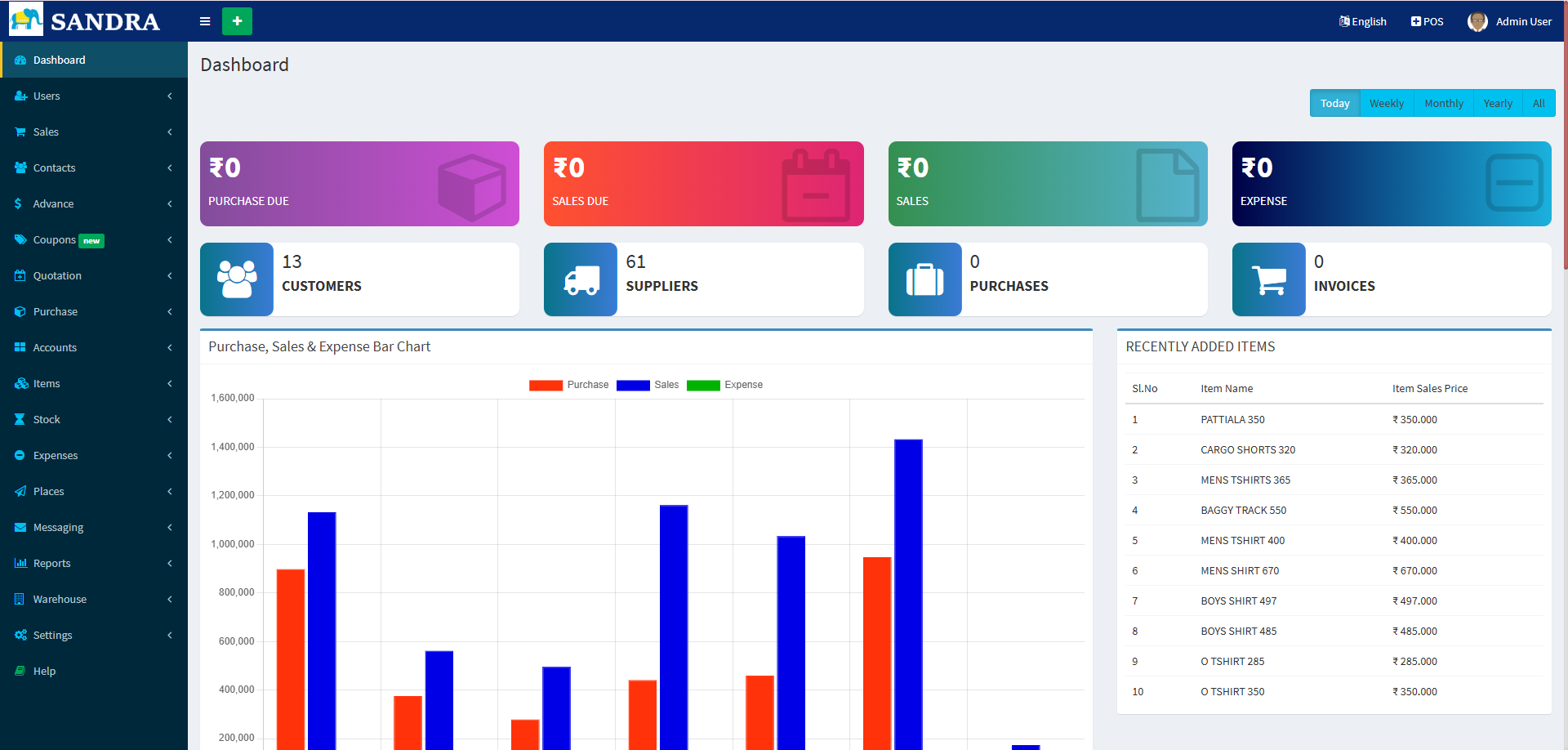This screenshot has height=750, width=1568.
Task: Select the Yearly filter tab
Action: (x=1498, y=103)
